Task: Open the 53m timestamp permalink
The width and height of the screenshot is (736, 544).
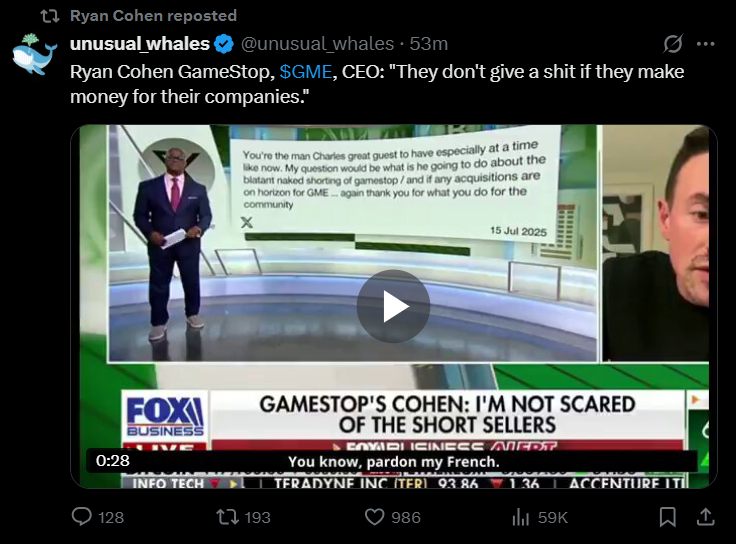Action: tap(429, 44)
